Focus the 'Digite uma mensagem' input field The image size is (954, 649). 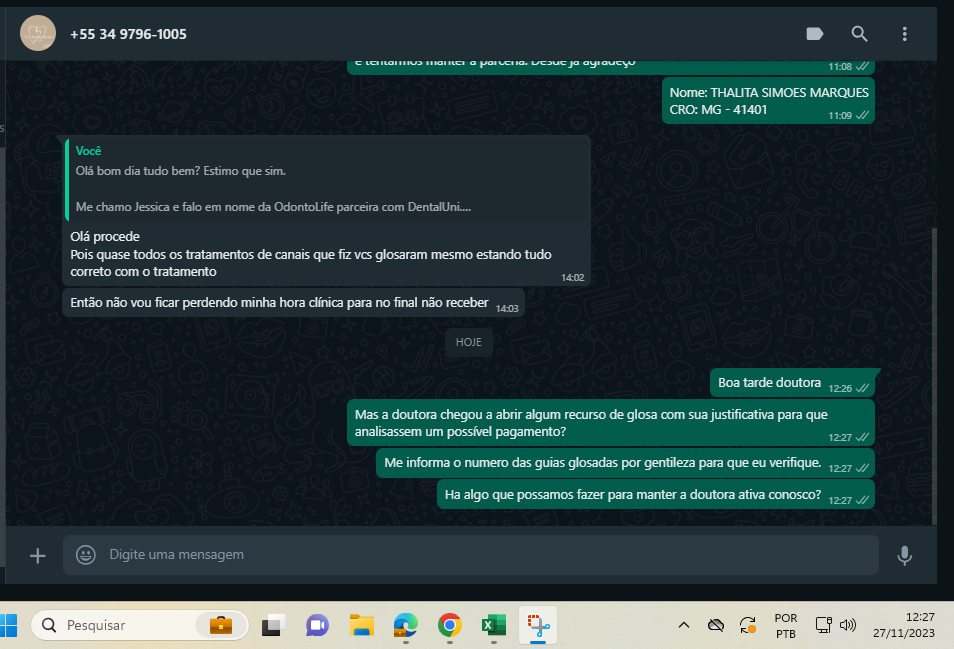click(480, 555)
